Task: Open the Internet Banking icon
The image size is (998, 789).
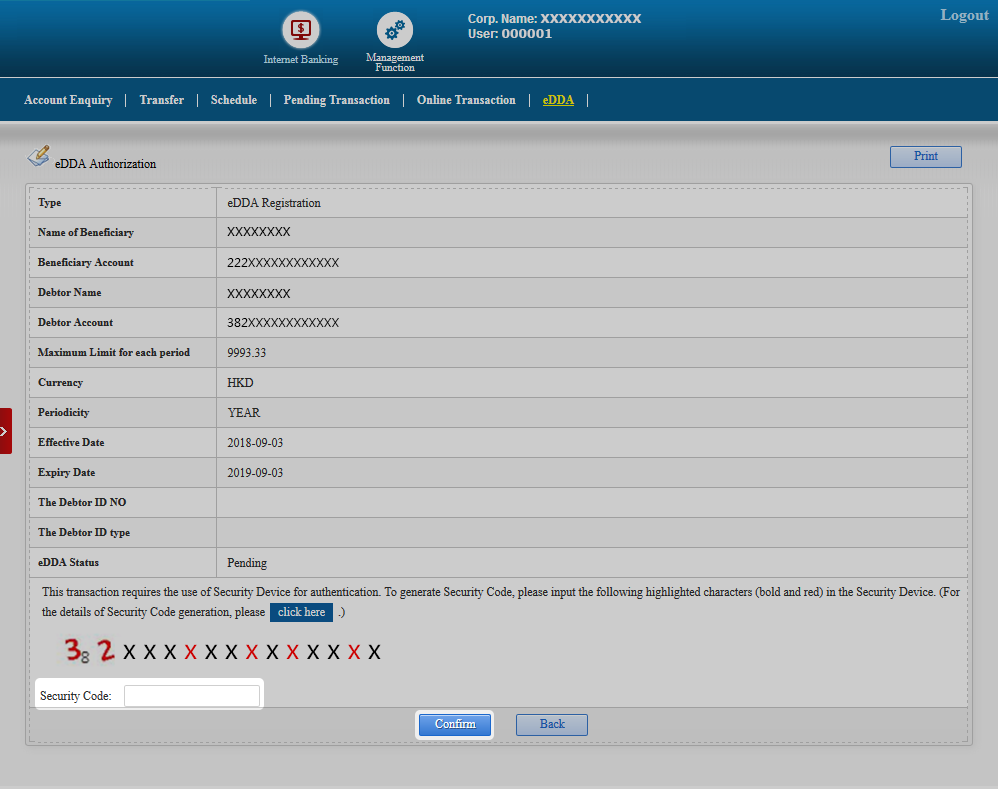Action: point(300,30)
